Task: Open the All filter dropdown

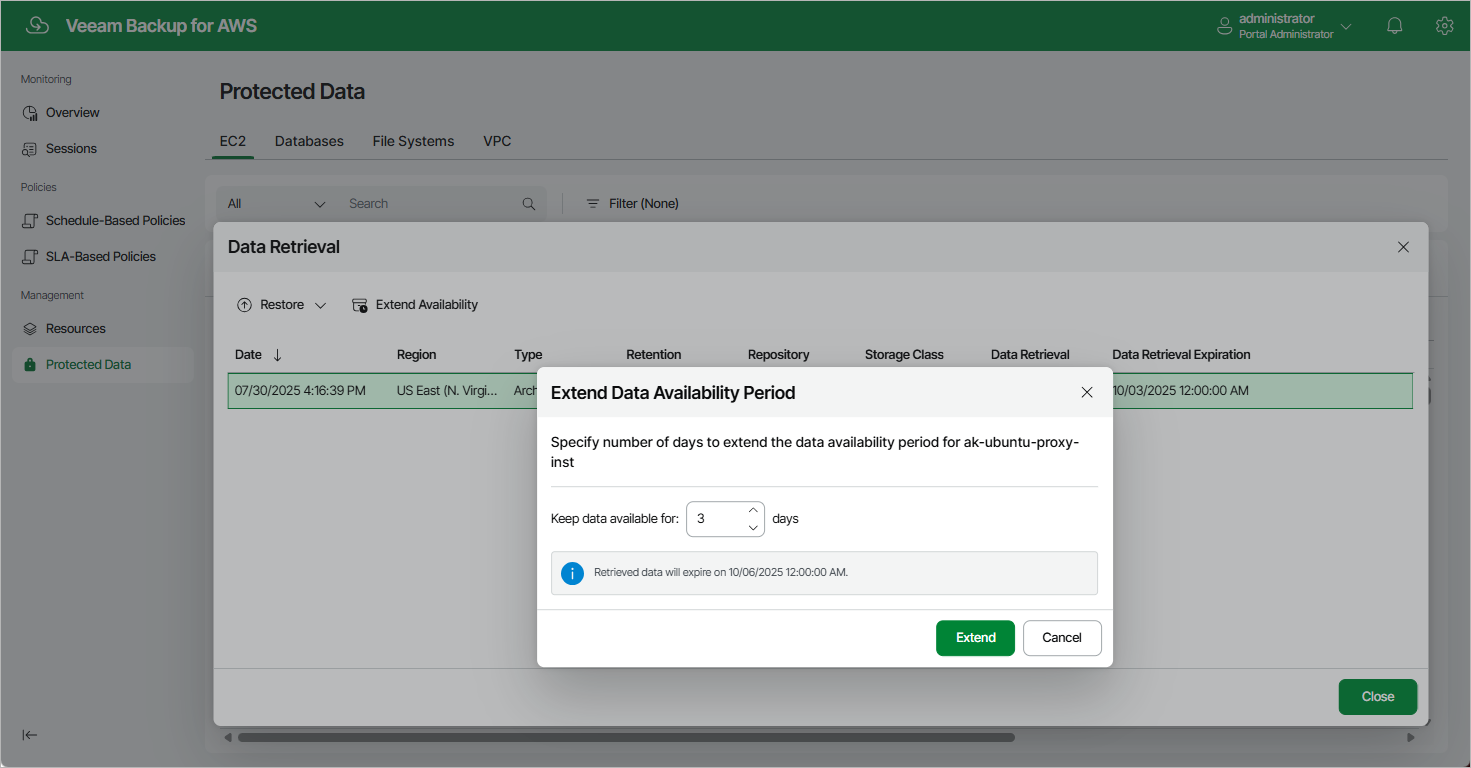Action: 277,203
